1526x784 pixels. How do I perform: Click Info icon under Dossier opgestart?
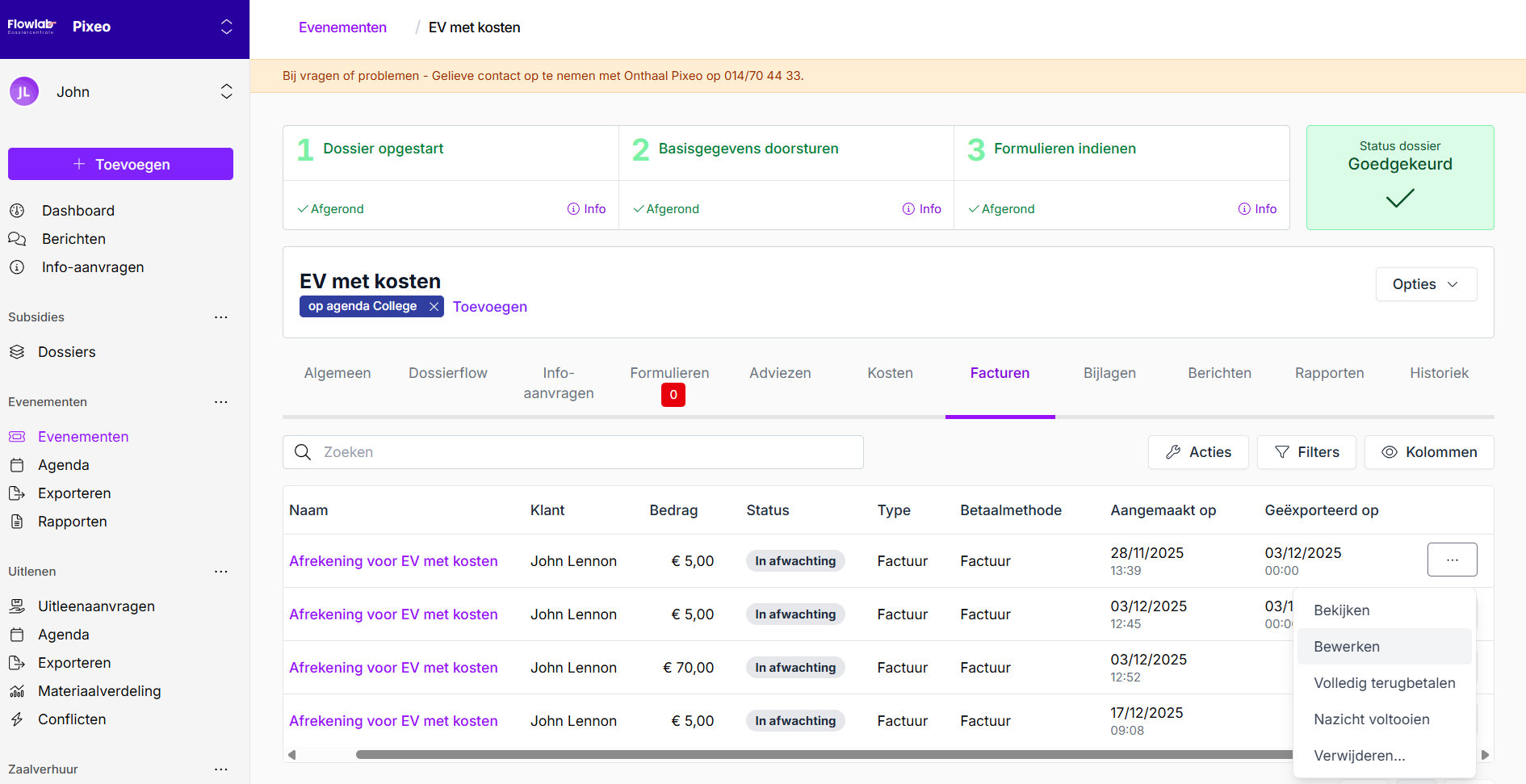coord(573,209)
